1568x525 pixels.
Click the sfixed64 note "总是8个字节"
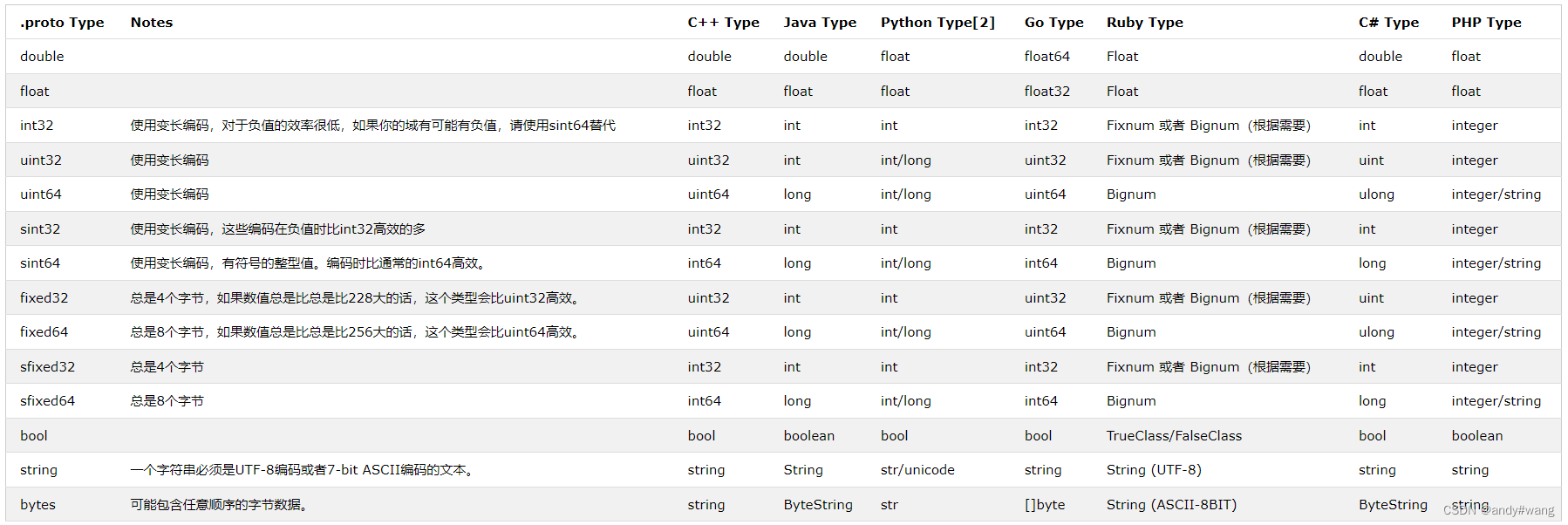tap(167, 401)
